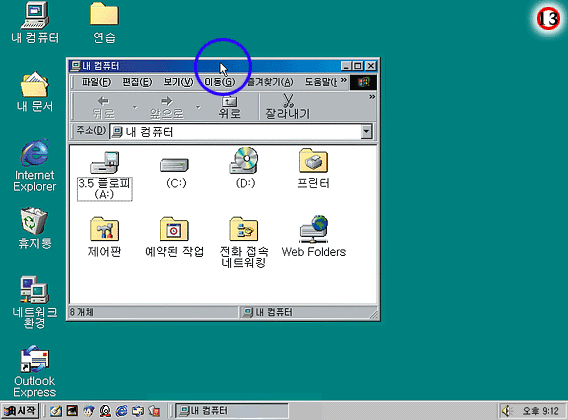Expand the hidden menu items chevron
568x420 pixels.
pos(344,80)
